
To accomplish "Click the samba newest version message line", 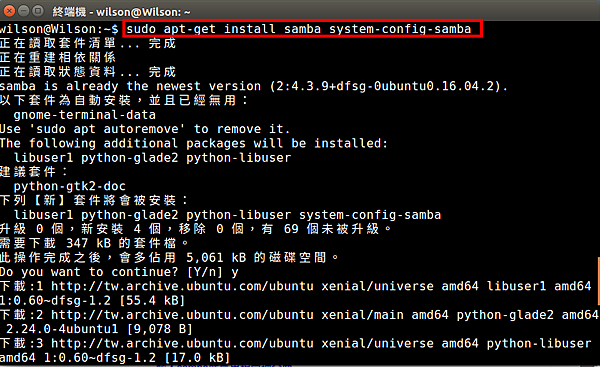I will coord(254,86).
